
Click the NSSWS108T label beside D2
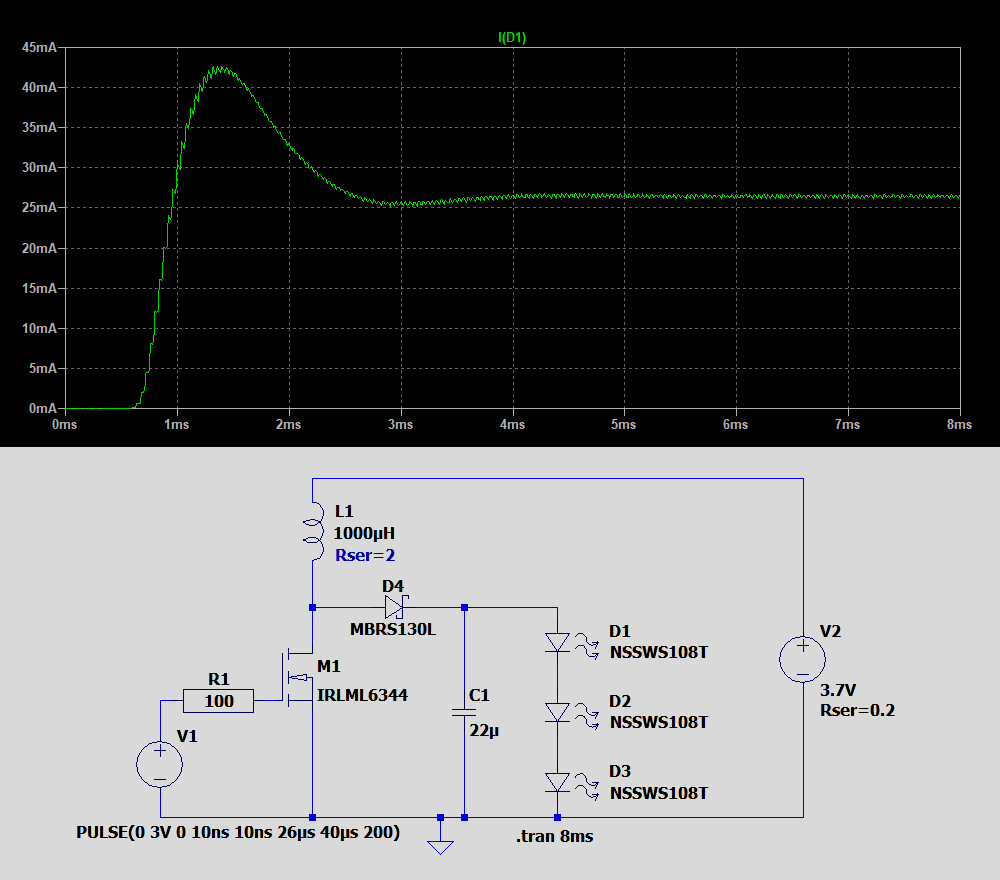point(659,722)
